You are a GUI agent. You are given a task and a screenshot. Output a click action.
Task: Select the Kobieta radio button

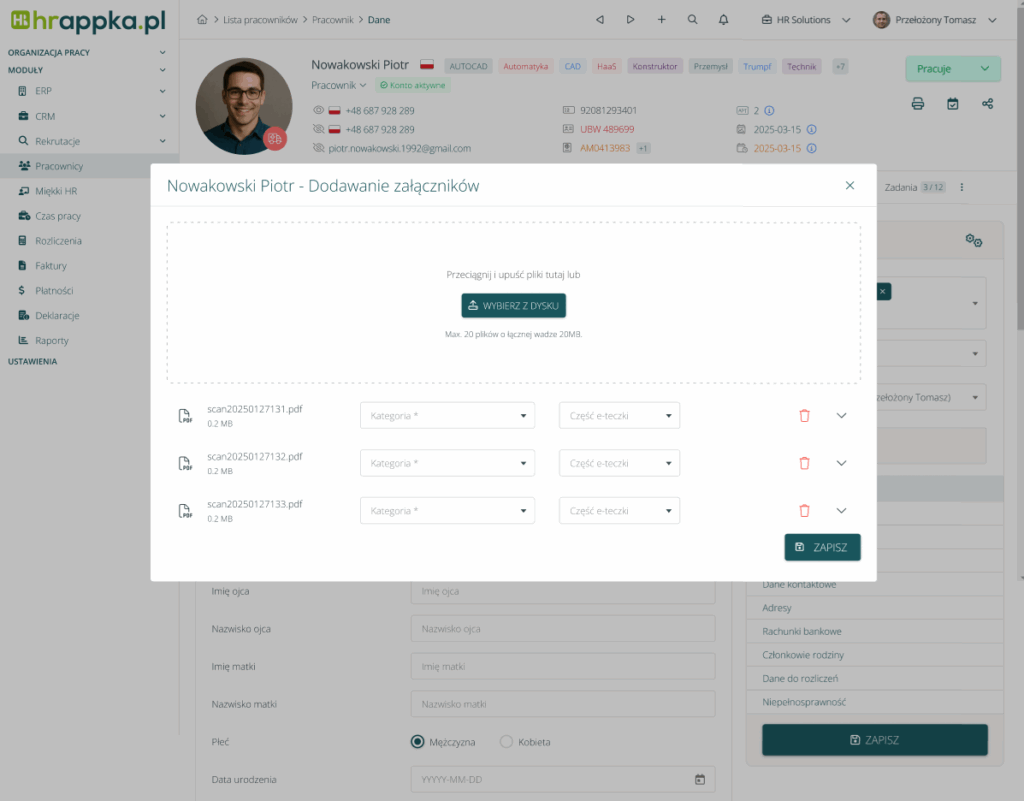(x=506, y=742)
